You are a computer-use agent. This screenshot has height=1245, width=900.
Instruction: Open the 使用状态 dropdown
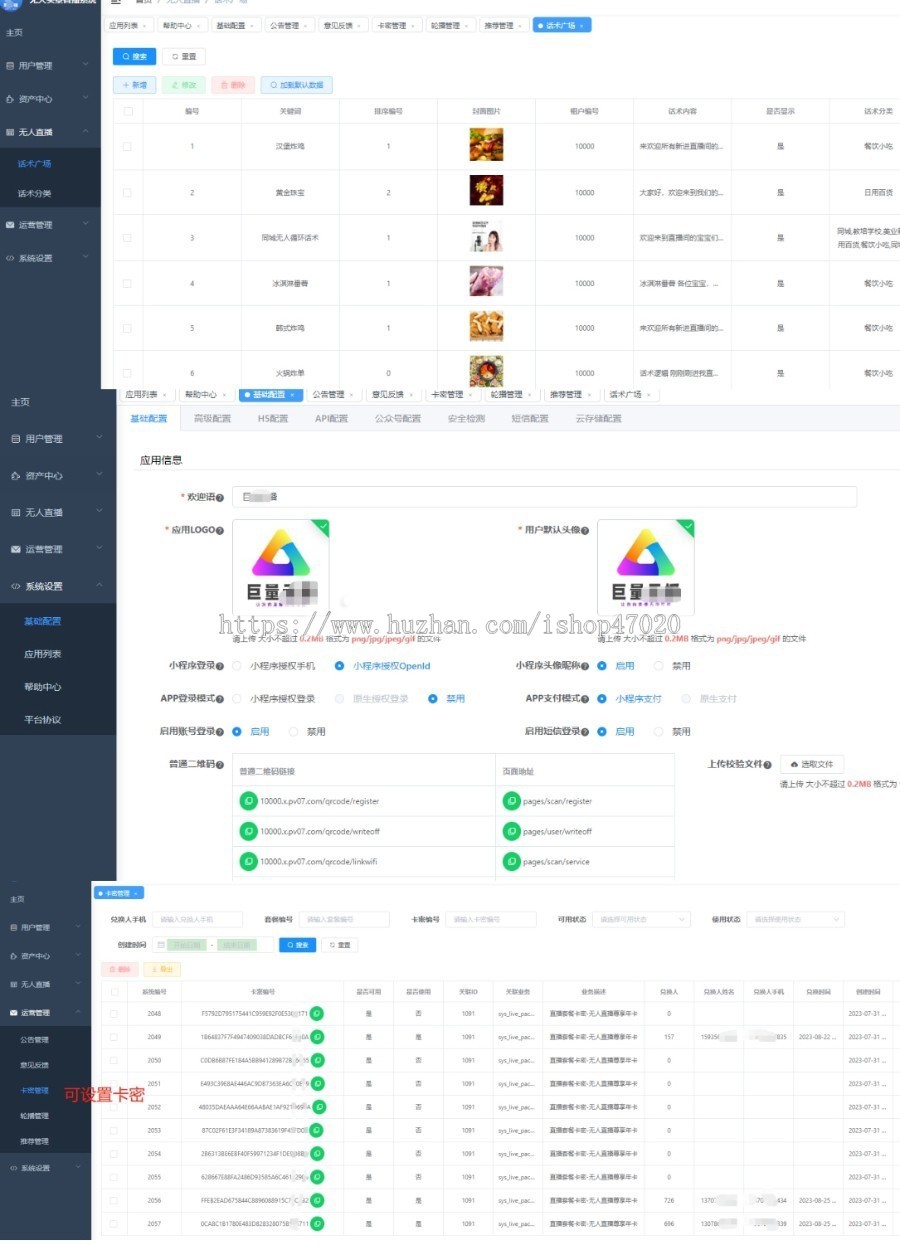tap(794, 919)
